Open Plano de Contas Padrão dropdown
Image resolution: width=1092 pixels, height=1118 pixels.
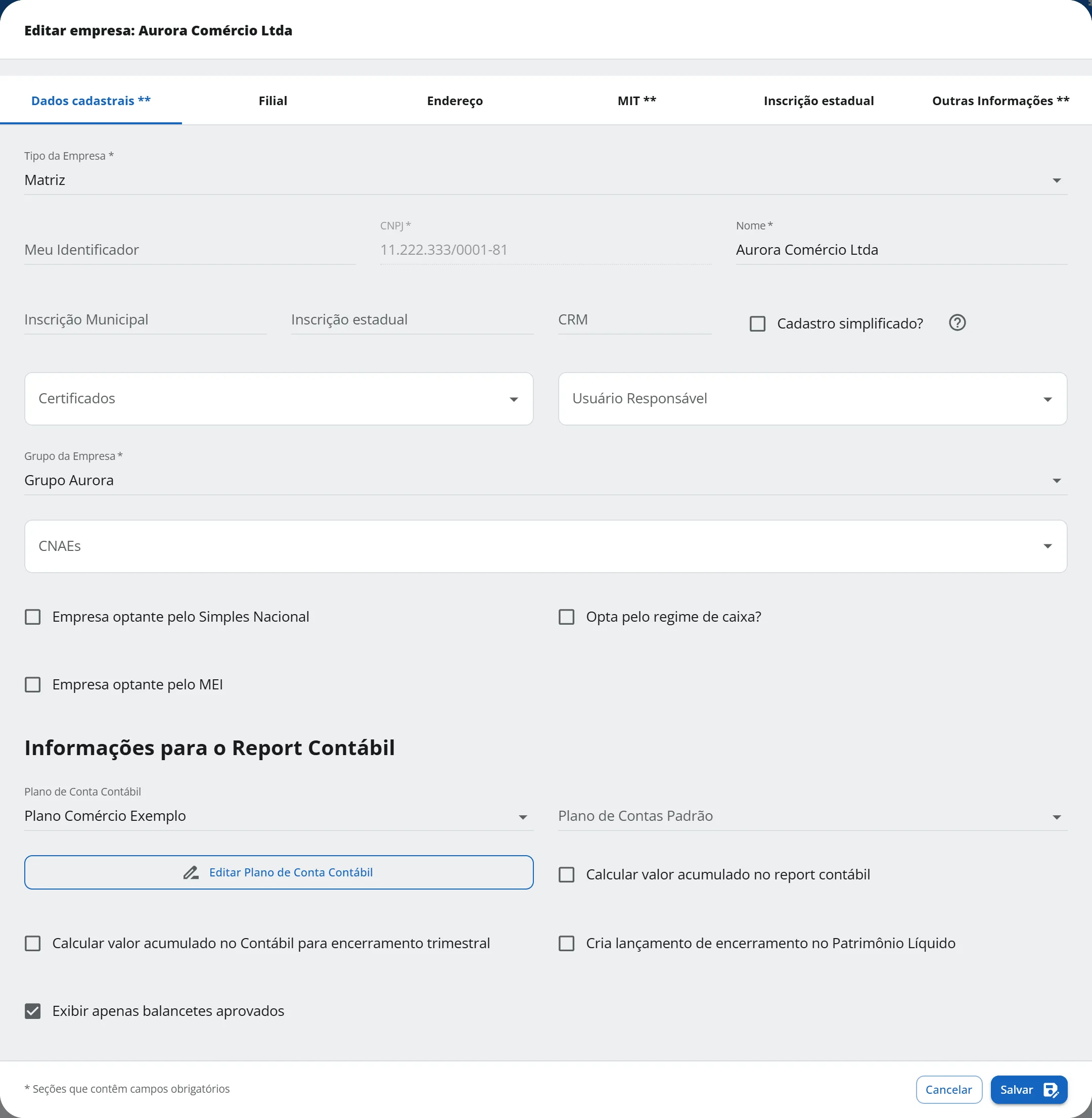pos(813,816)
